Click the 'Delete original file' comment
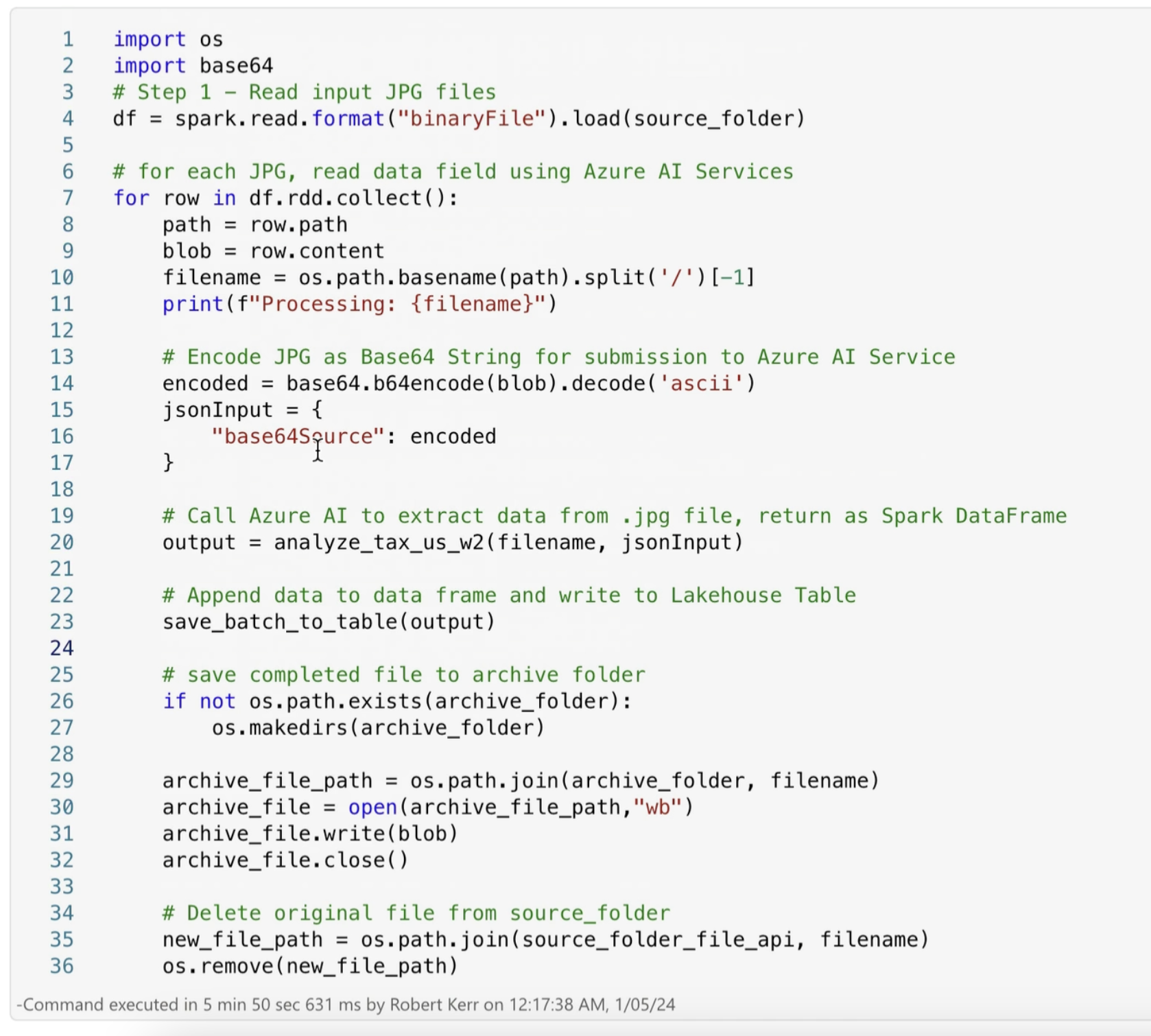This screenshot has height=1036, width=1151. pos(416,913)
